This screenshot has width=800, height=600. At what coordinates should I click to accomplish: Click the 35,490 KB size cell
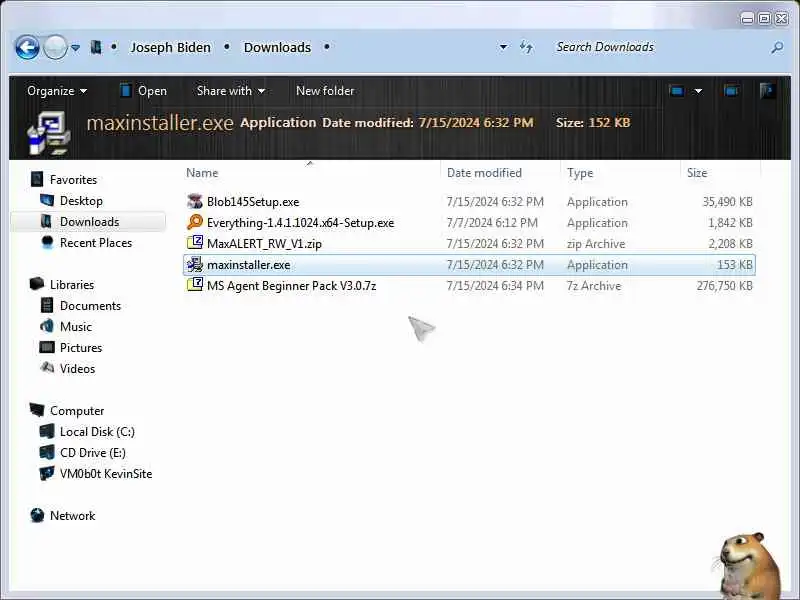[728, 202]
